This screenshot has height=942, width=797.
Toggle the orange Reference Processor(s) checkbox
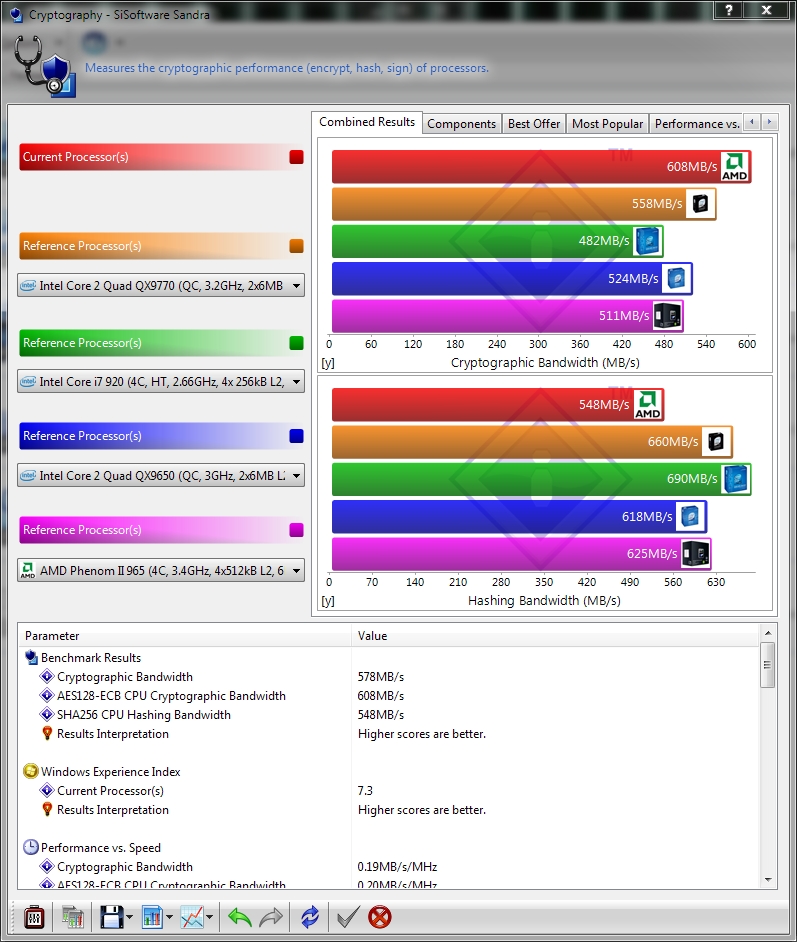coord(296,246)
